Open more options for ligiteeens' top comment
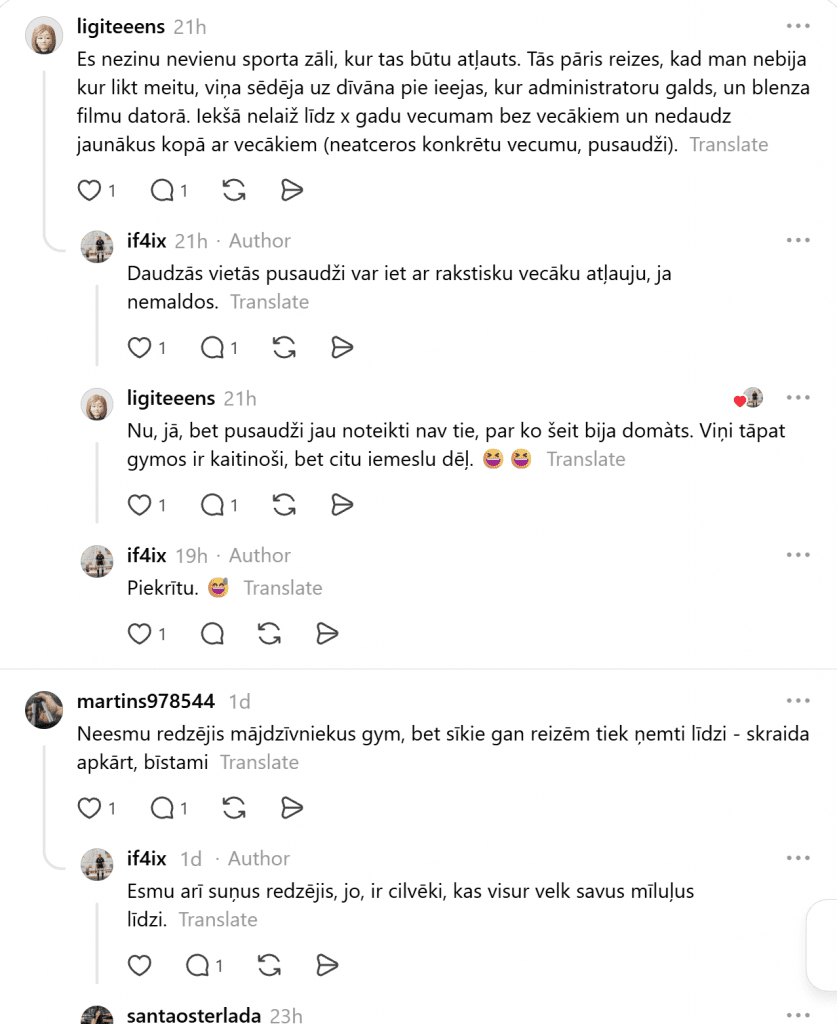The image size is (837, 1024). click(x=798, y=26)
